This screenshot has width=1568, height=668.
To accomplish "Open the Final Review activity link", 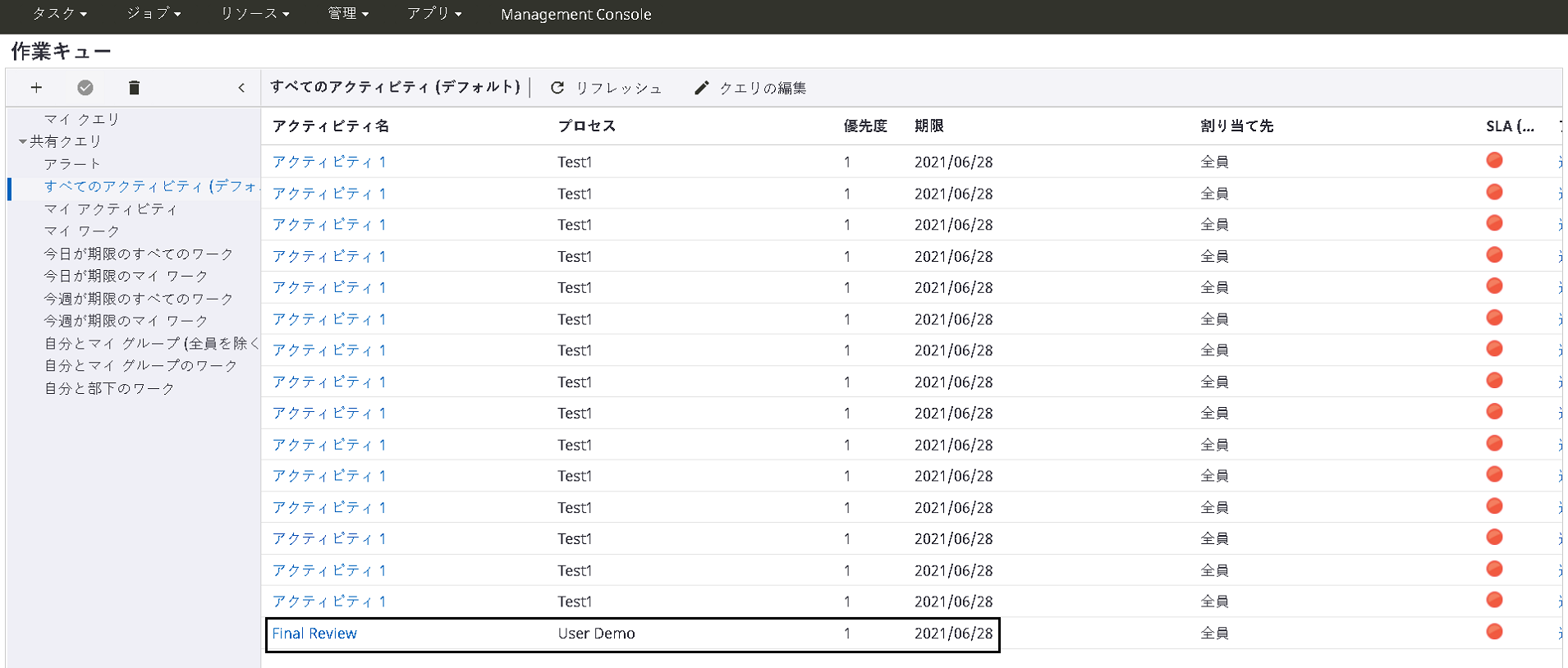I will point(314,634).
